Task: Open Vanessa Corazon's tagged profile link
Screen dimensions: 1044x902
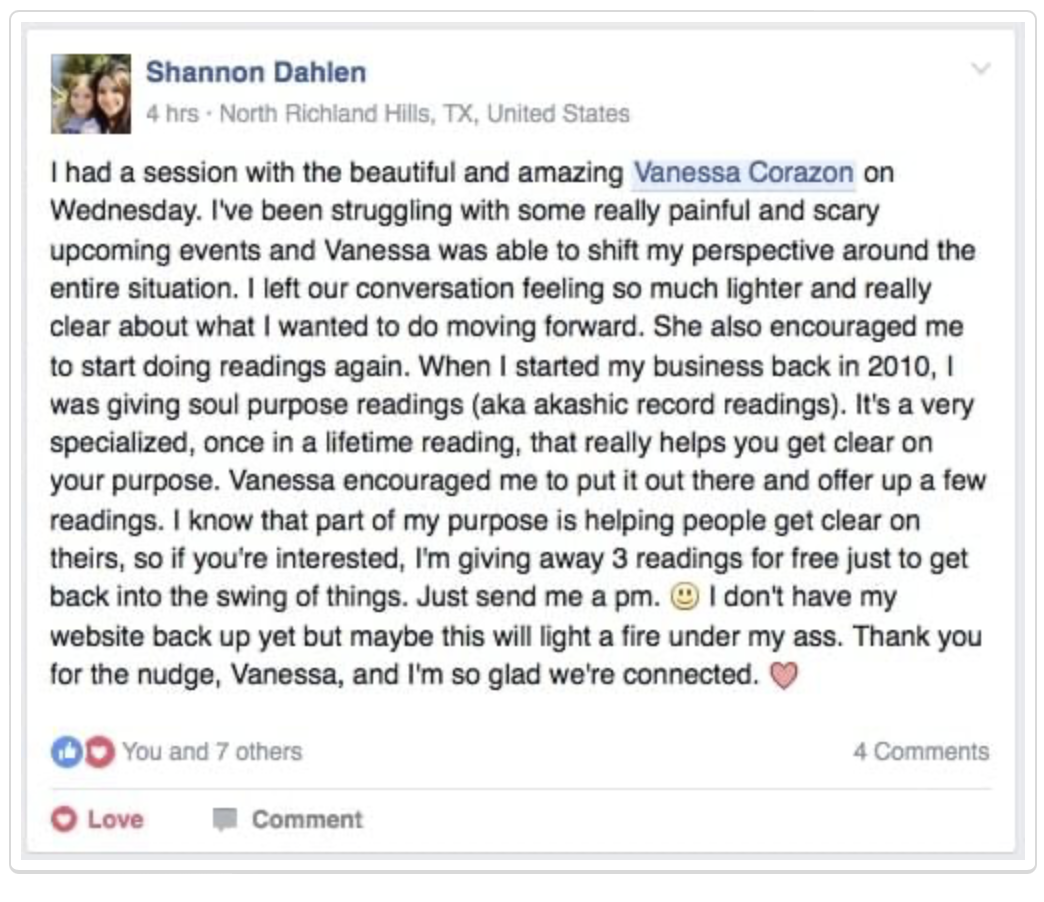Action: click(744, 173)
